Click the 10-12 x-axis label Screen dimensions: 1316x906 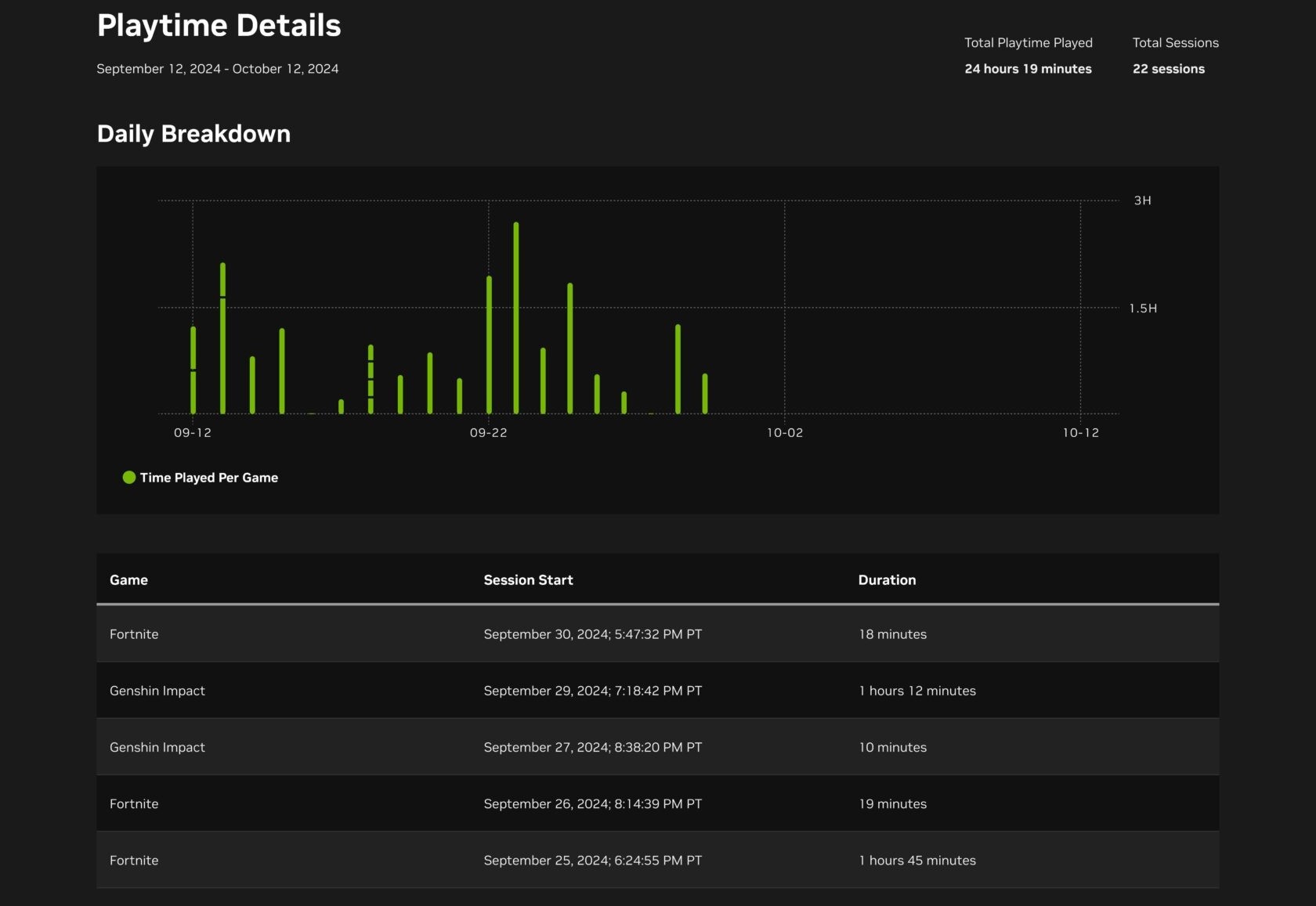click(1081, 433)
